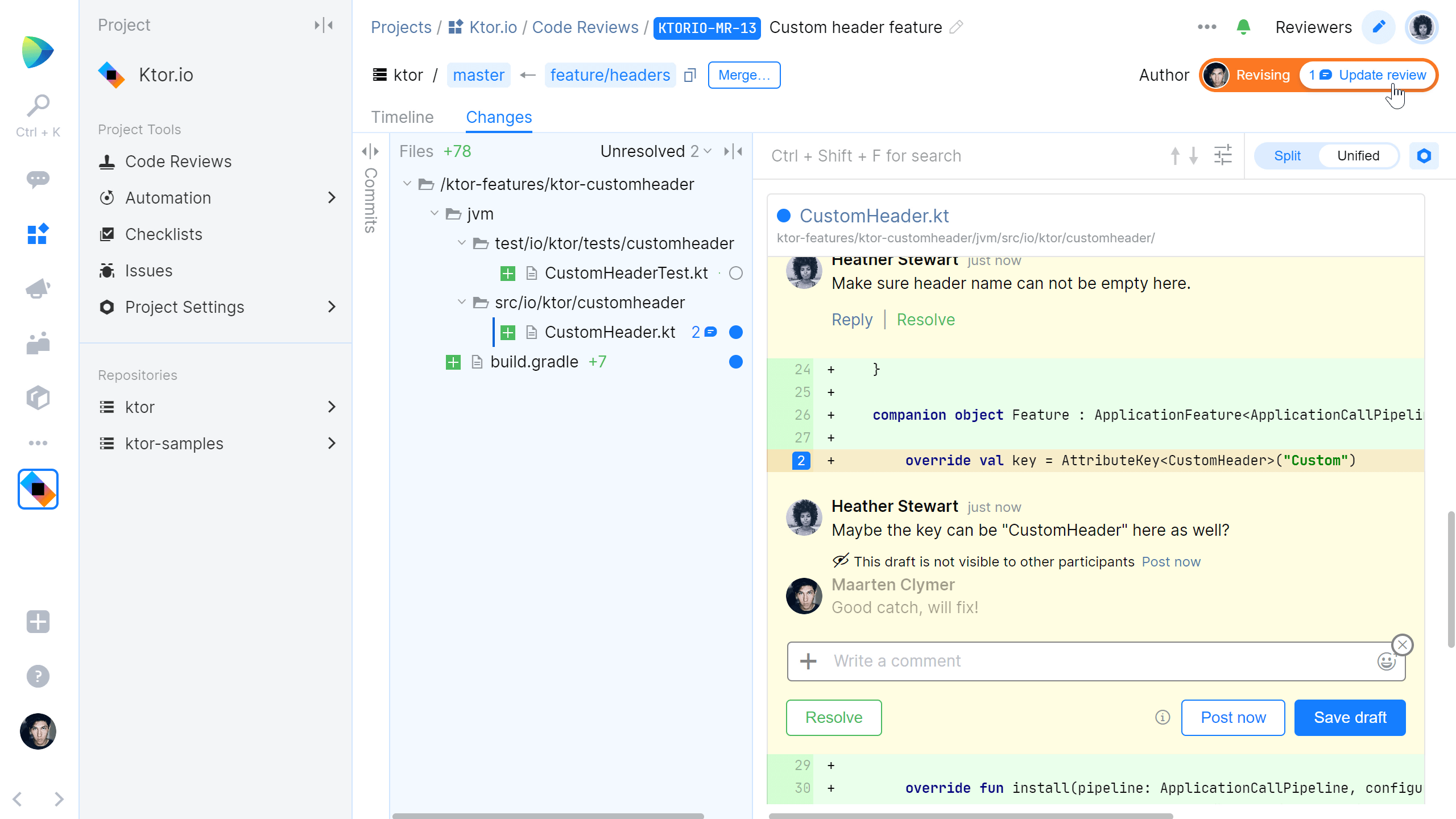Switch diff view to Split
Screen dimensions: 1456x819
tap(1288, 156)
